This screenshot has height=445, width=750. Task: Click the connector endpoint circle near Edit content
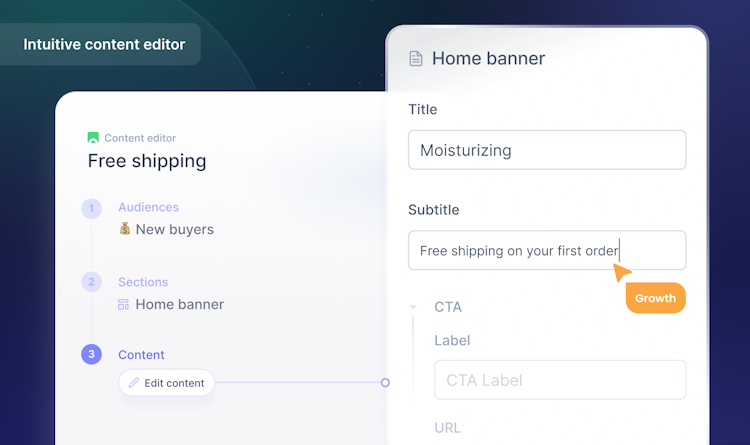tap(385, 382)
